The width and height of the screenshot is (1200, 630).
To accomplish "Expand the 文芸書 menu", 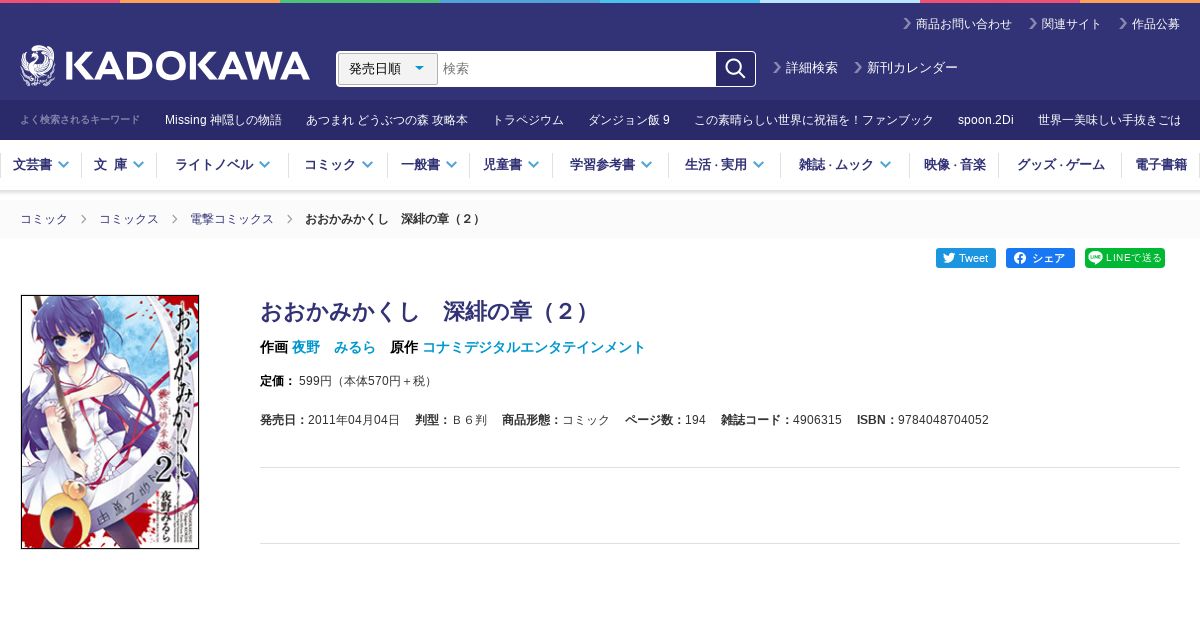I will (x=41, y=165).
